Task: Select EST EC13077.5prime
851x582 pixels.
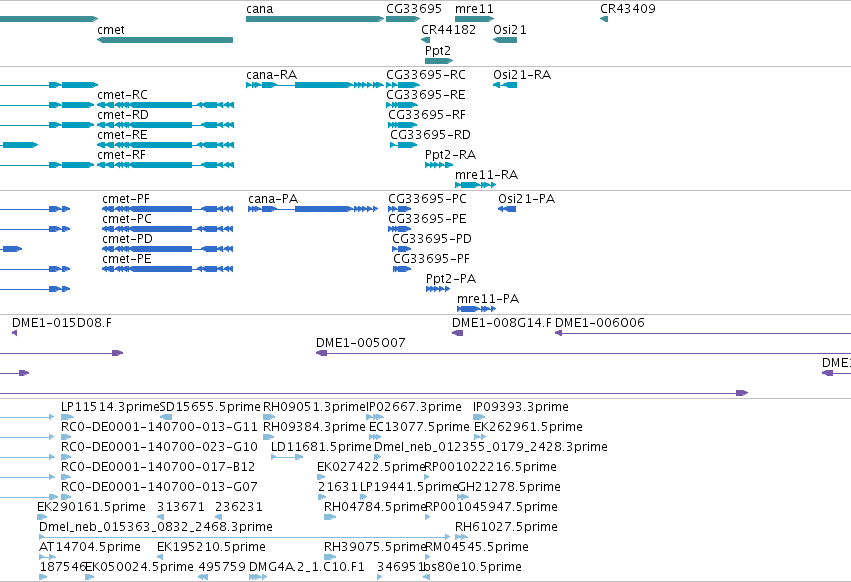Action: click(x=374, y=438)
